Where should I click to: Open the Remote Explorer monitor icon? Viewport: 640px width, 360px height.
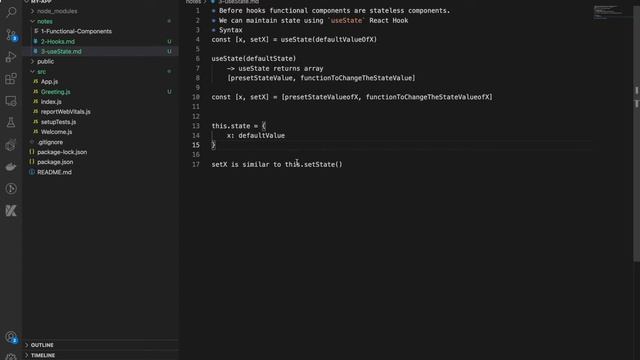click(11, 101)
